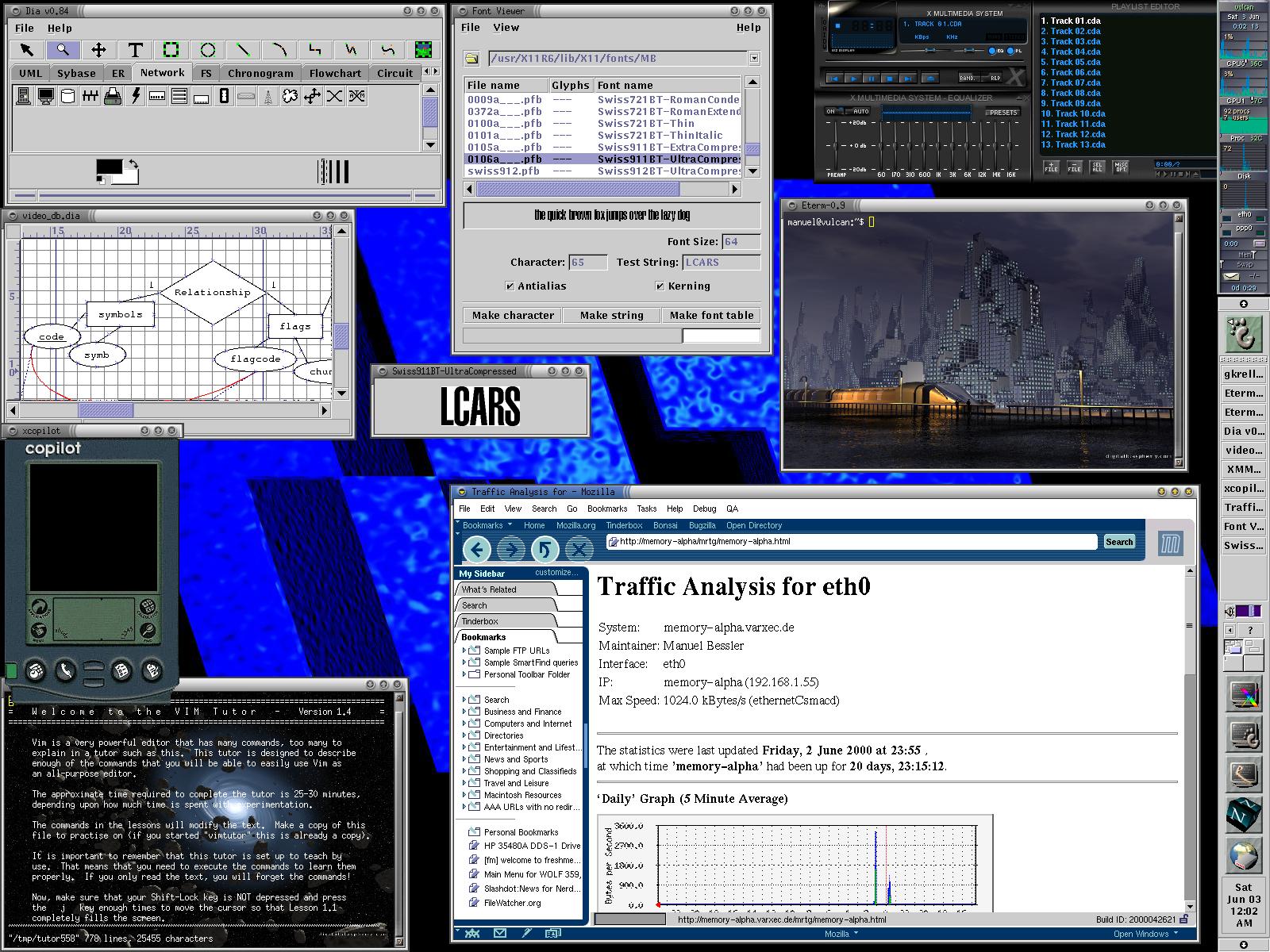Select the four-arrow scroll tool in Dia

98,50
